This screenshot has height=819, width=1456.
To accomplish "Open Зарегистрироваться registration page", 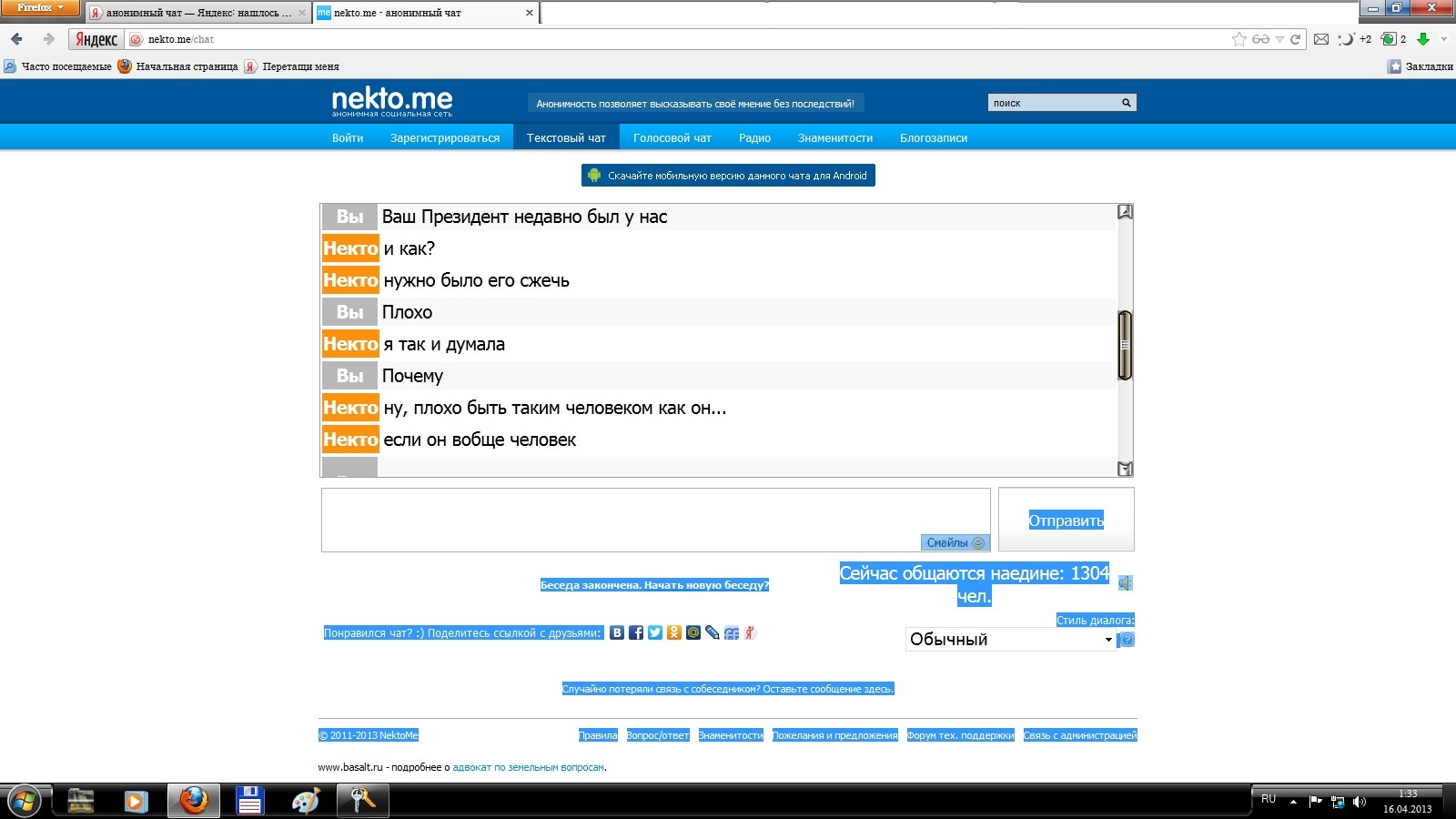I will (x=445, y=138).
